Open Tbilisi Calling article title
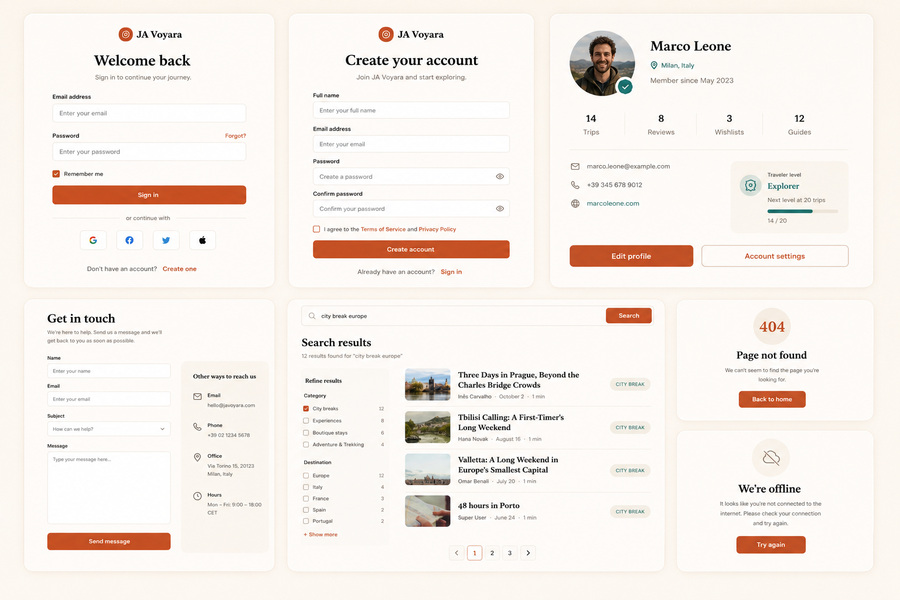The image size is (900, 600). 511,423
